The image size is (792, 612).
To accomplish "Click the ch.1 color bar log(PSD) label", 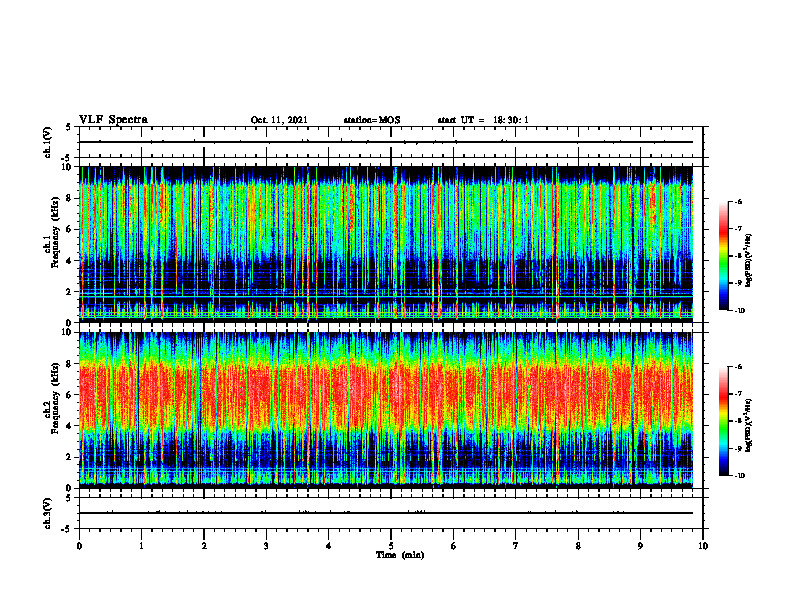I will pyautogui.click(x=748, y=261).
